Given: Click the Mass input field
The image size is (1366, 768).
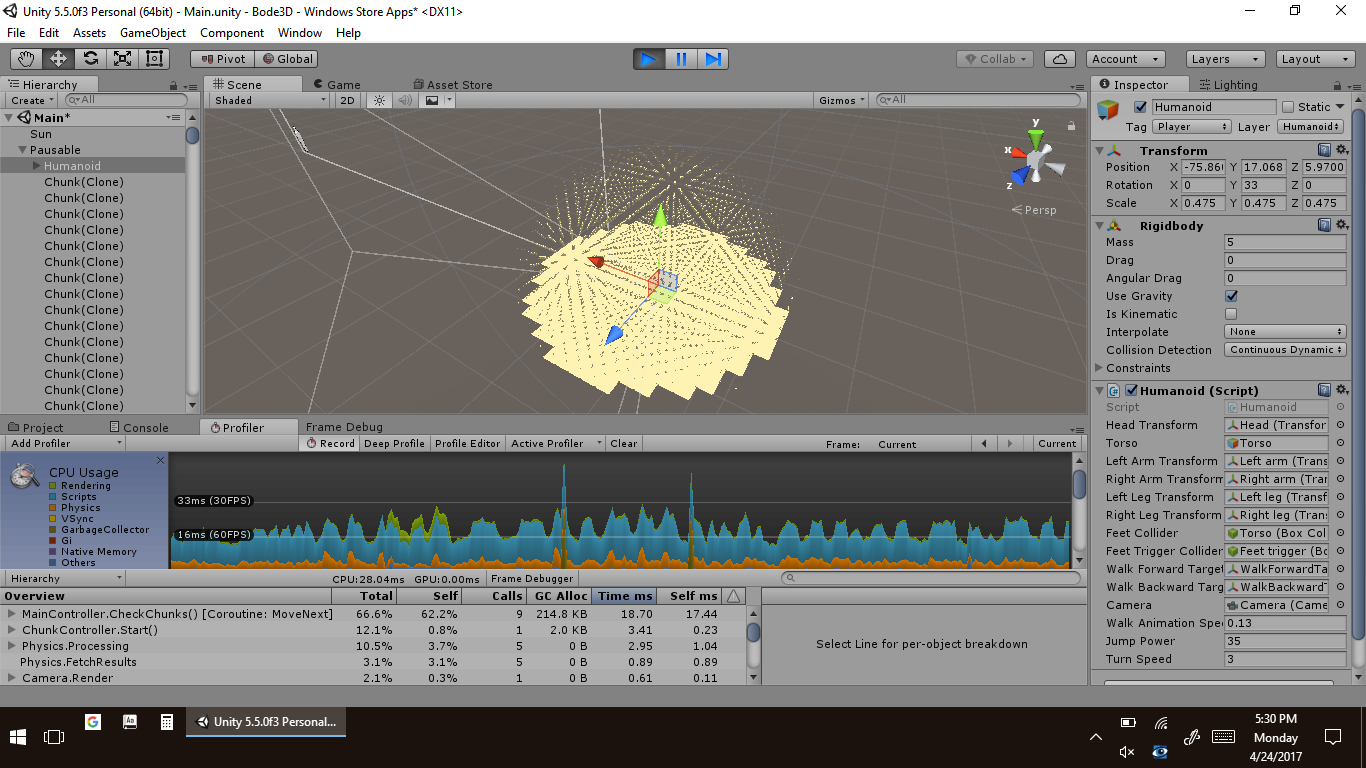Looking at the screenshot, I should (1285, 242).
